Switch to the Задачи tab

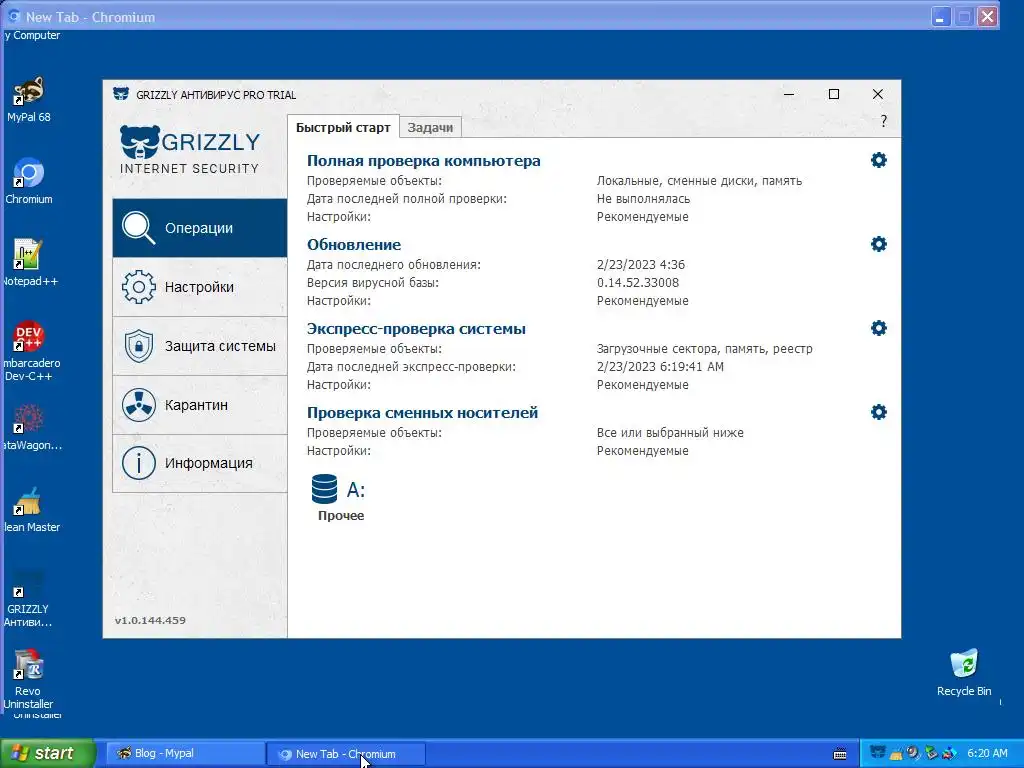click(x=430, y=127)
